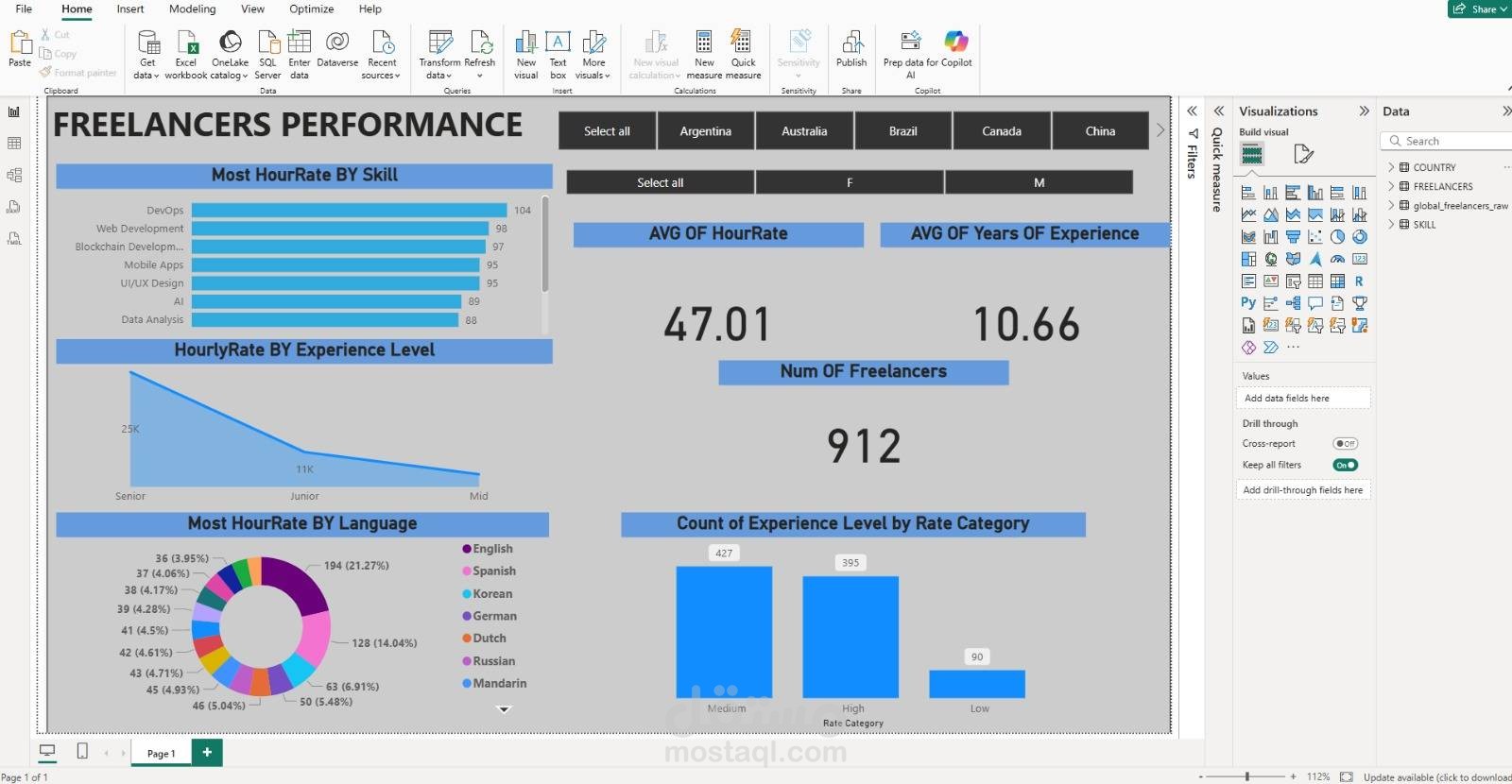The image size is (1512, 784).
Task: Open the File menu
Action: coord(24,9)
